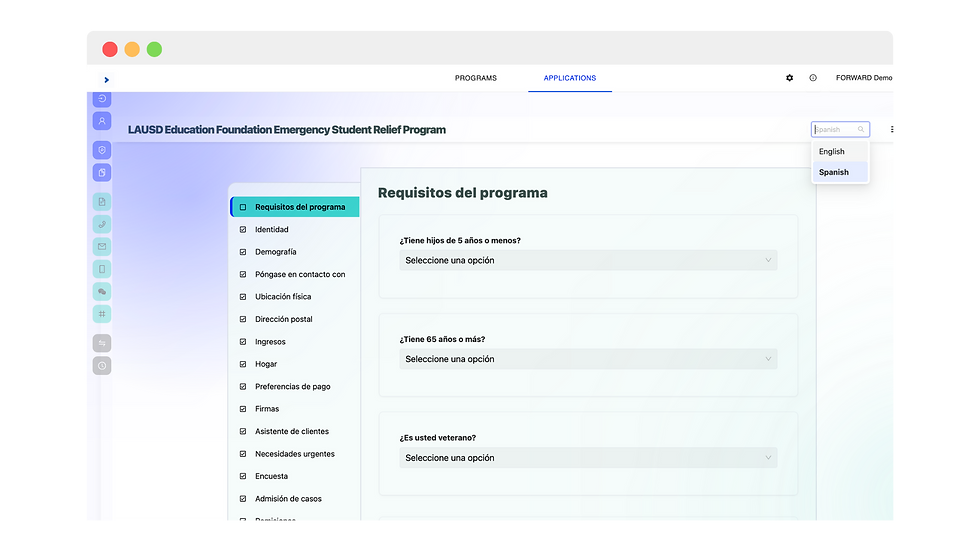
Task: Toggle checkbox beside Ubicación física
Action: 243,297
